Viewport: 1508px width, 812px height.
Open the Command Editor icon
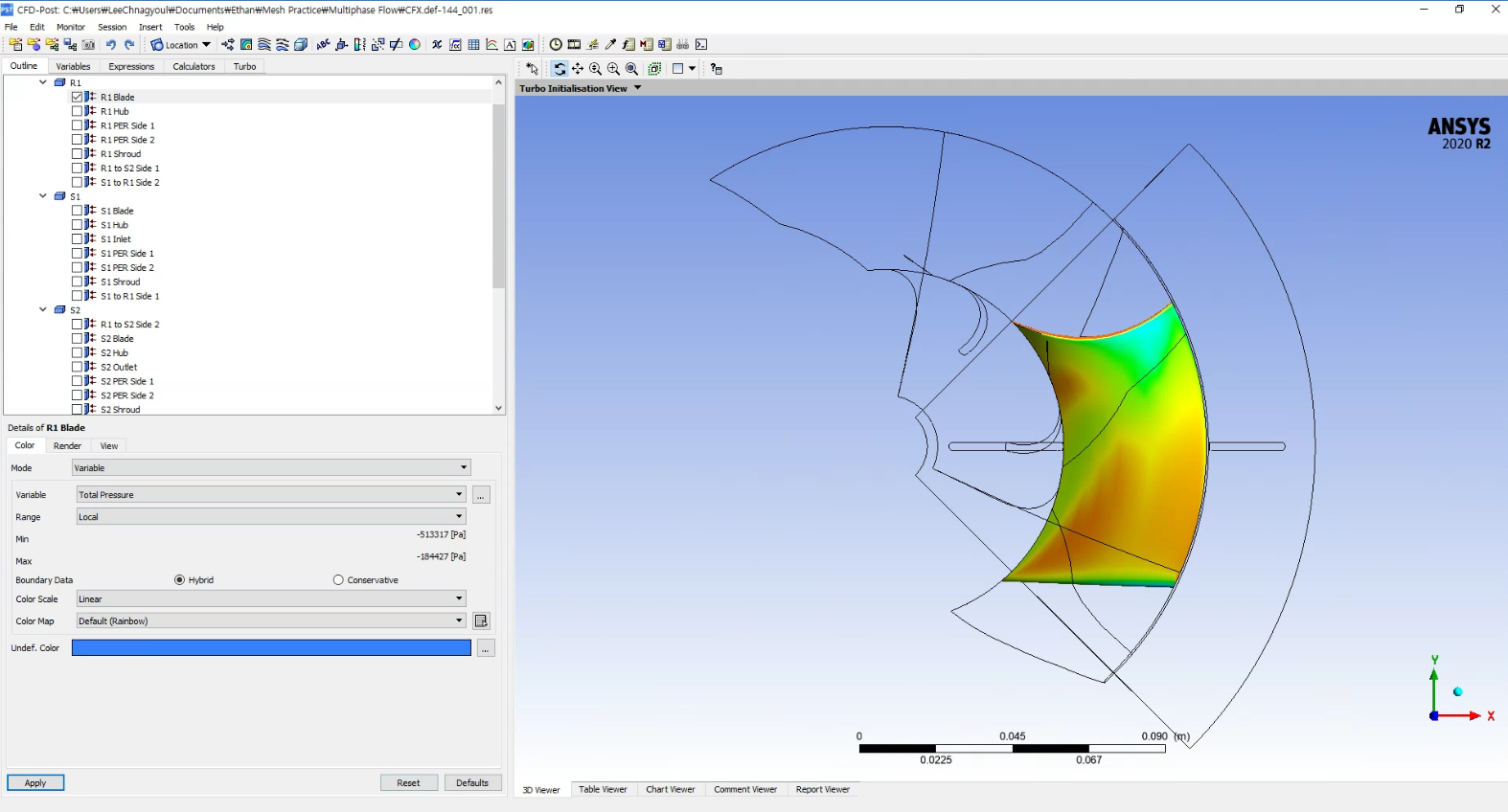(701, 45)
